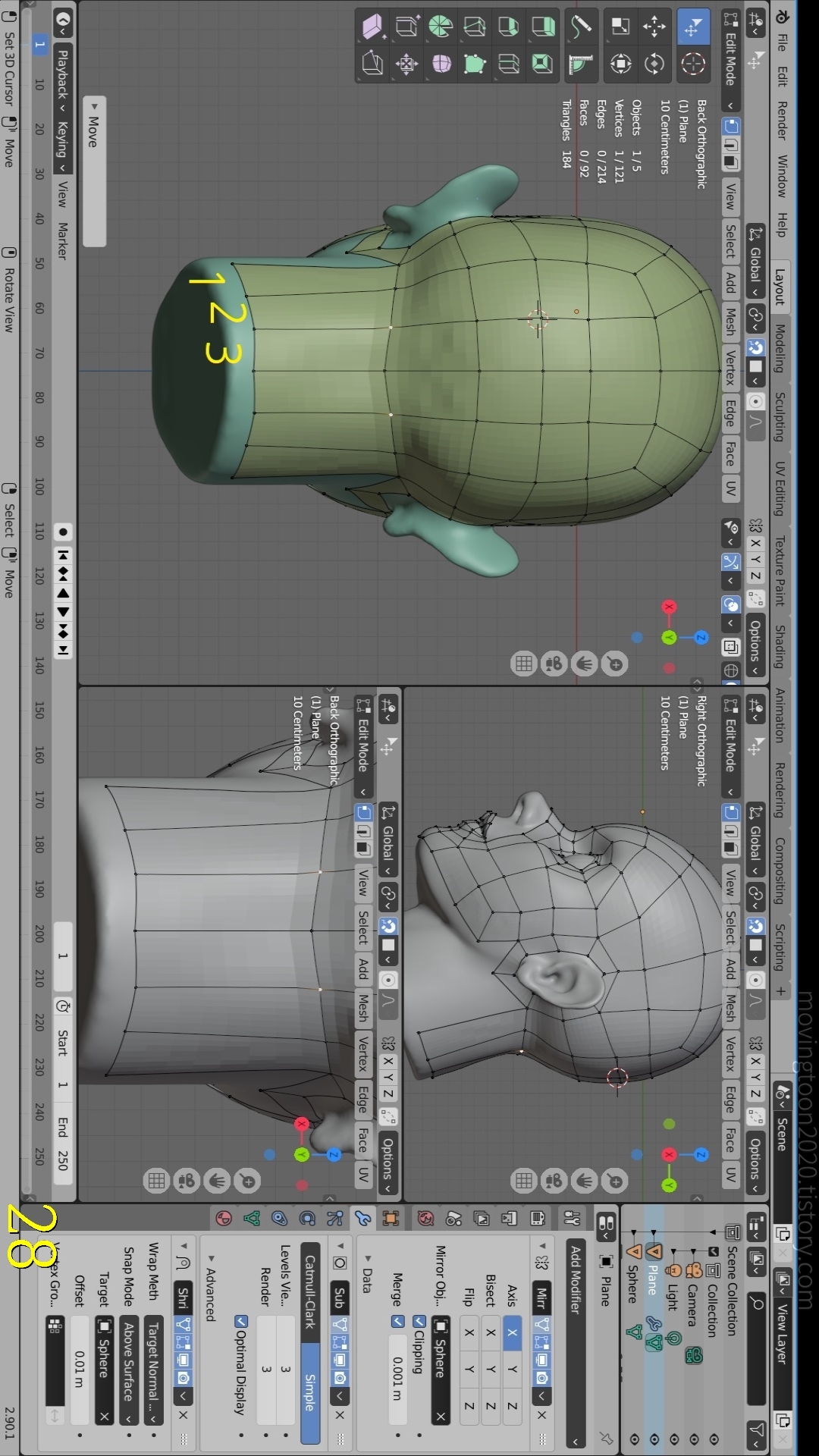Select the Cursor tool in the main viewport toolbar

692,63
